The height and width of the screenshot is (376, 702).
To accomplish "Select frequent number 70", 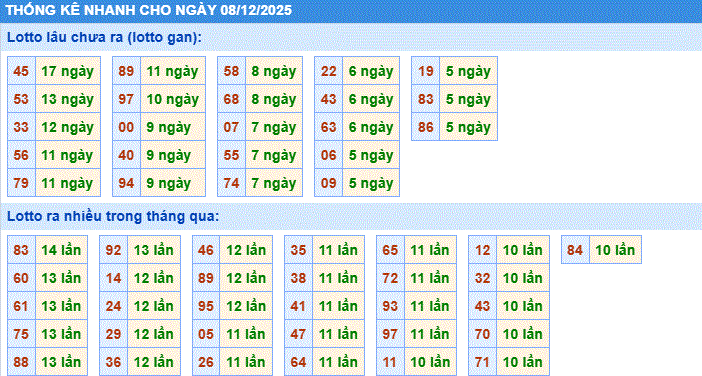I will click(x=483, y=334).
